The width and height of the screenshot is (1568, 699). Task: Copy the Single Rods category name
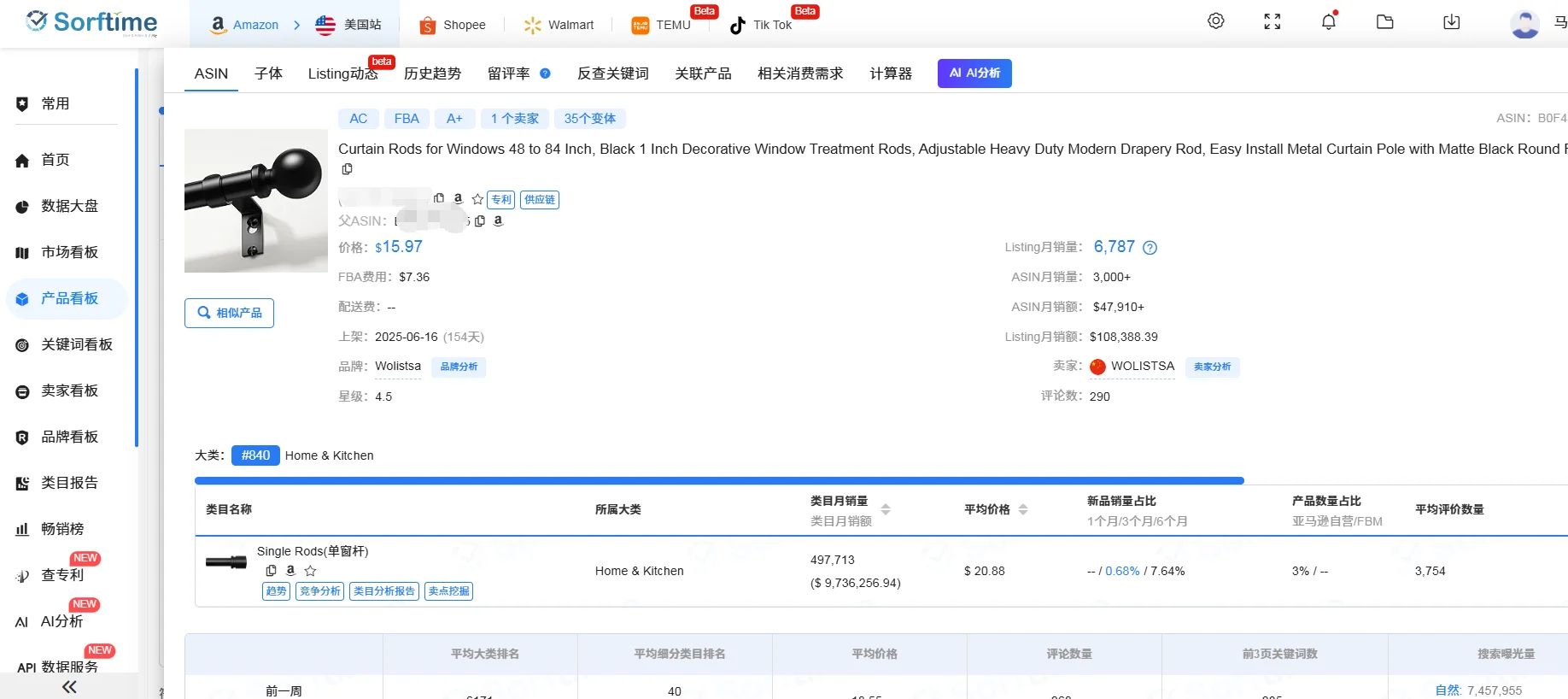(271, 570)
